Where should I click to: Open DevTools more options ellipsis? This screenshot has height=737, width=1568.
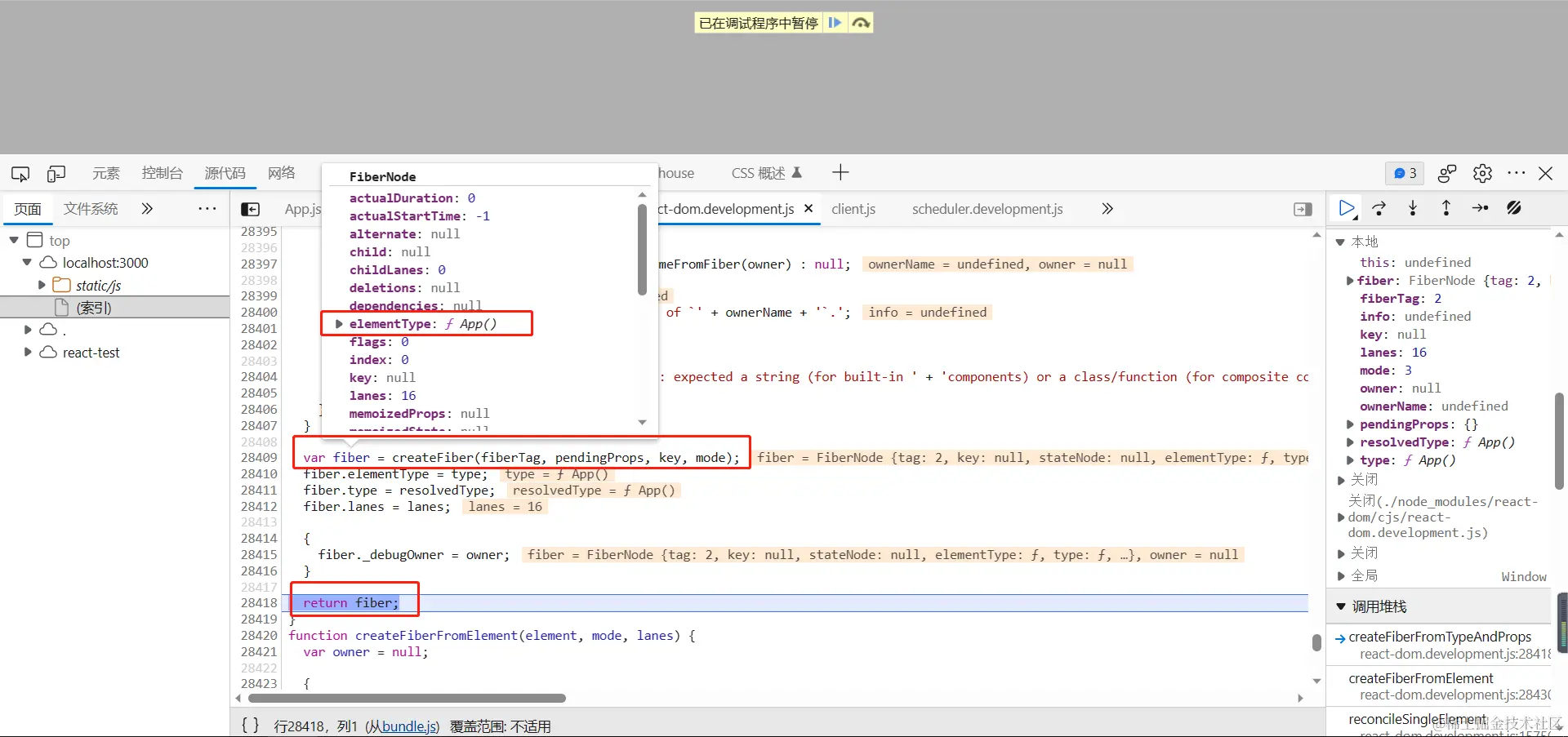coord(1517,173)
